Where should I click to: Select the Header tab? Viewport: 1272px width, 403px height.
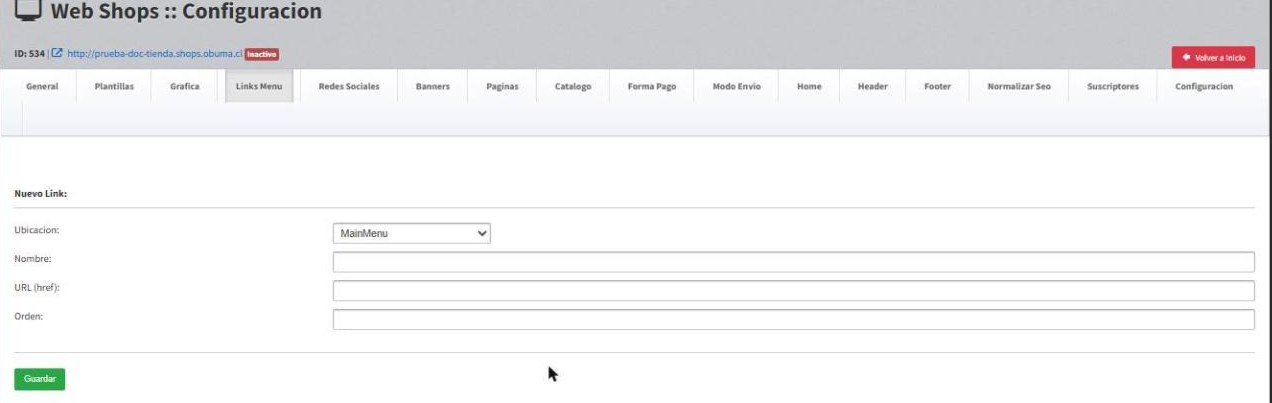[x=873, y=86]
